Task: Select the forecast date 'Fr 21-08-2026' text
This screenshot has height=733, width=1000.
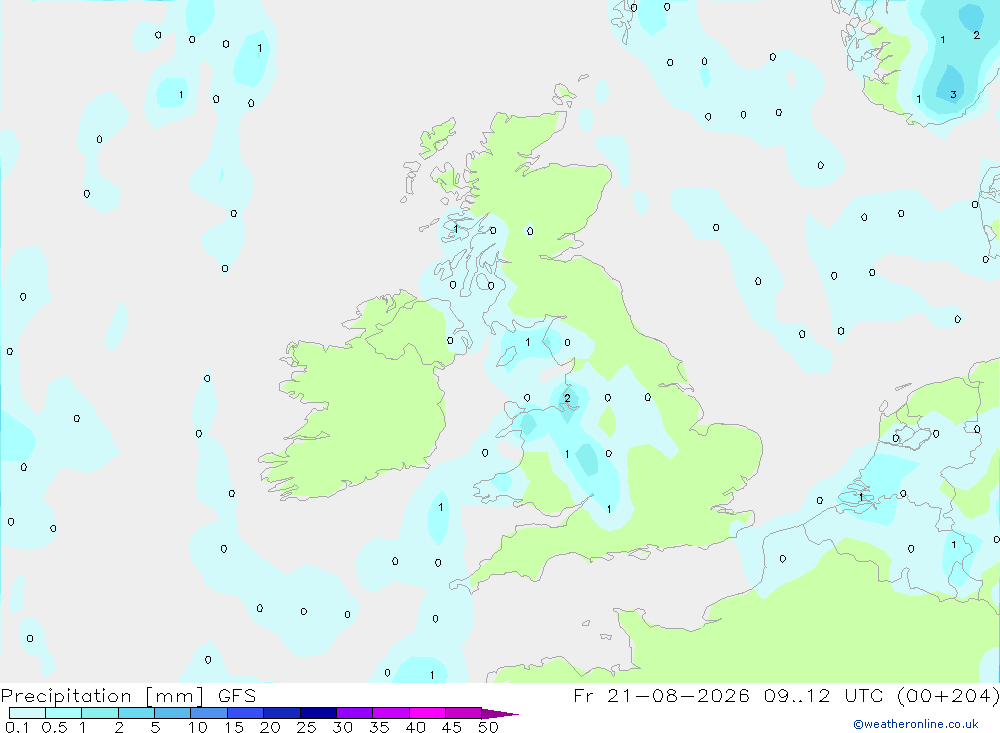Action: [661, 695]
